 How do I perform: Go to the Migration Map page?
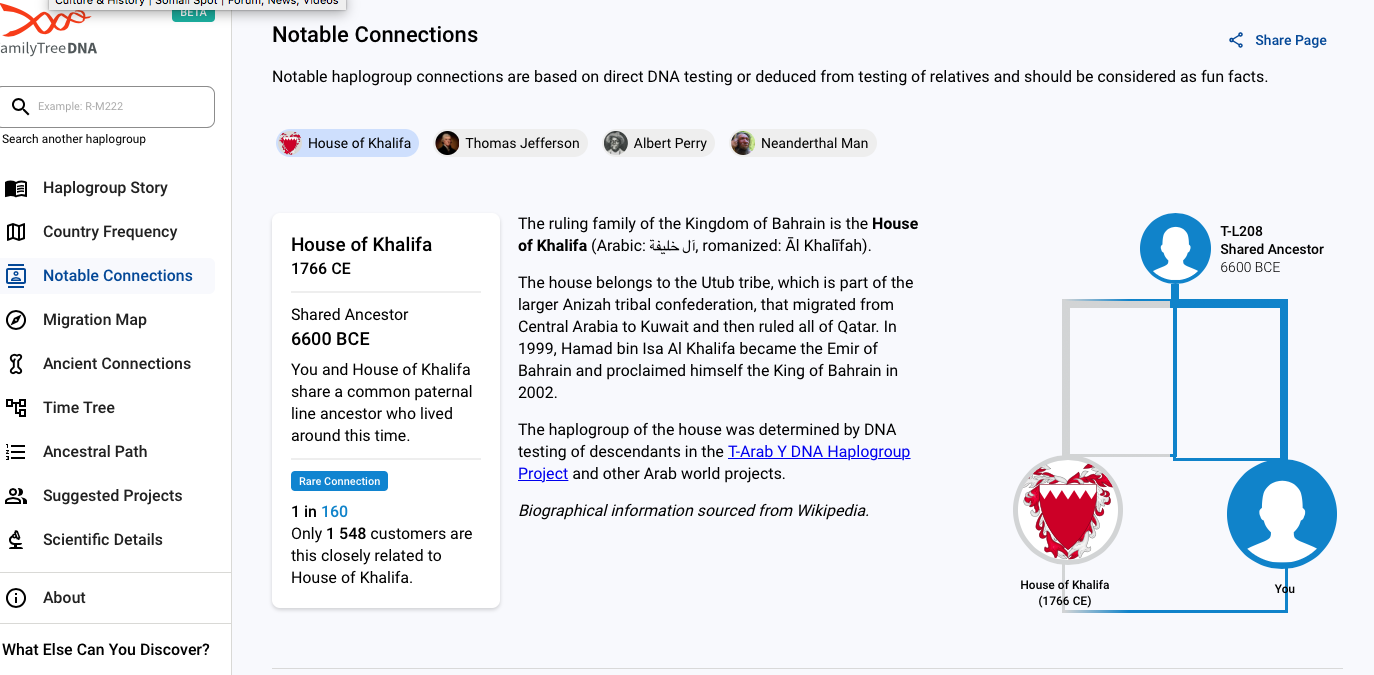click(95, 320)
